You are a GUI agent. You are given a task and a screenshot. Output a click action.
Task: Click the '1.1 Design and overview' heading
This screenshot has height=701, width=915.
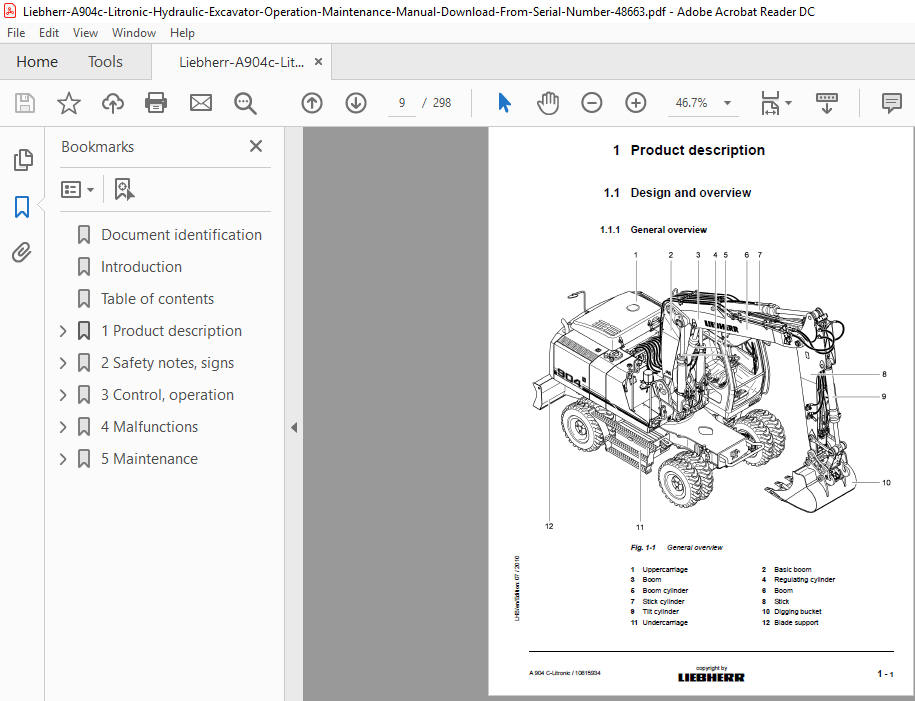click(677, 193)
